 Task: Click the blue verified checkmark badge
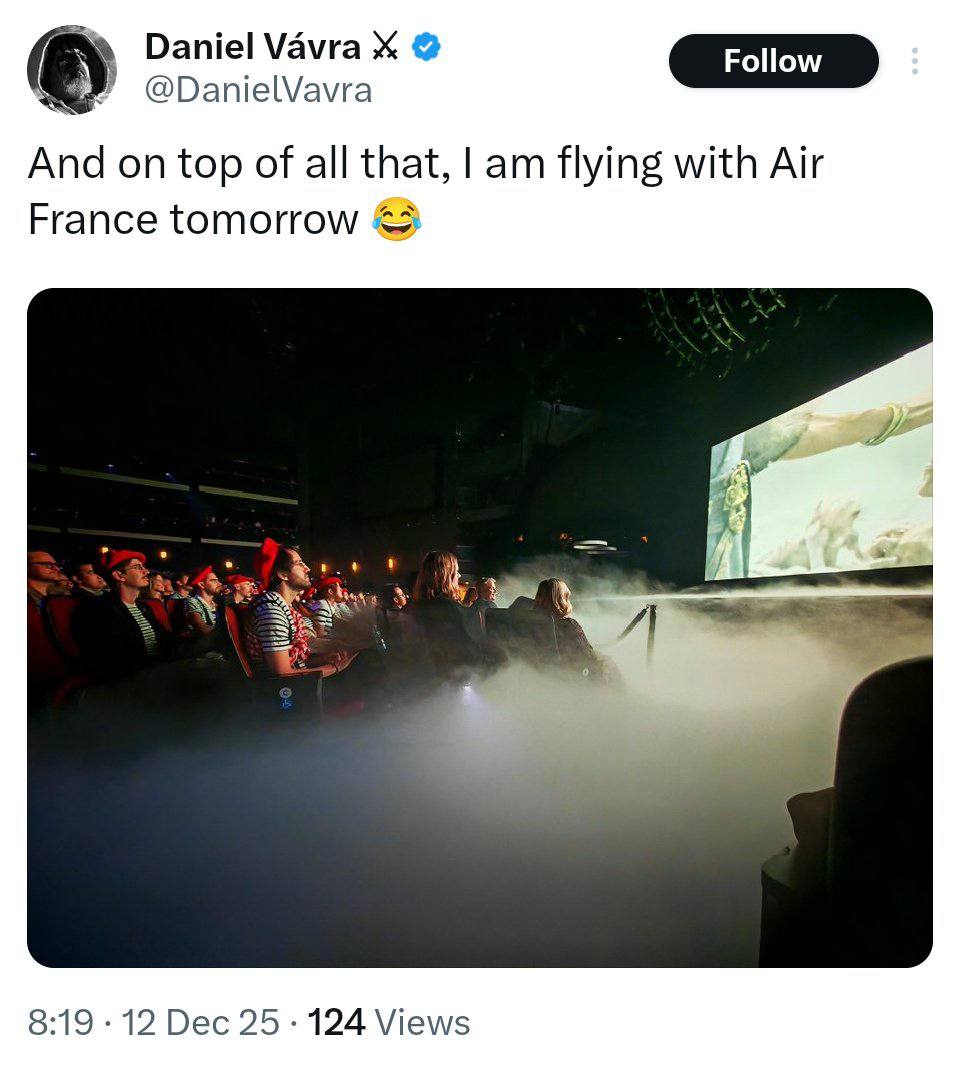tap(428, 46)
